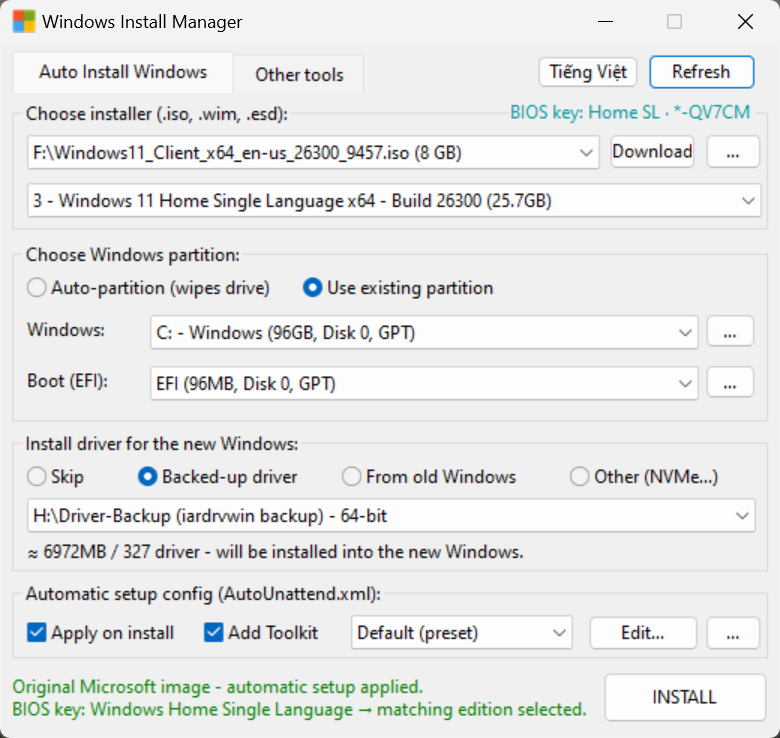Screen dimensions: 780x738
Task: Click the Choose Windows partition label
Action: [x=133, y=255]
